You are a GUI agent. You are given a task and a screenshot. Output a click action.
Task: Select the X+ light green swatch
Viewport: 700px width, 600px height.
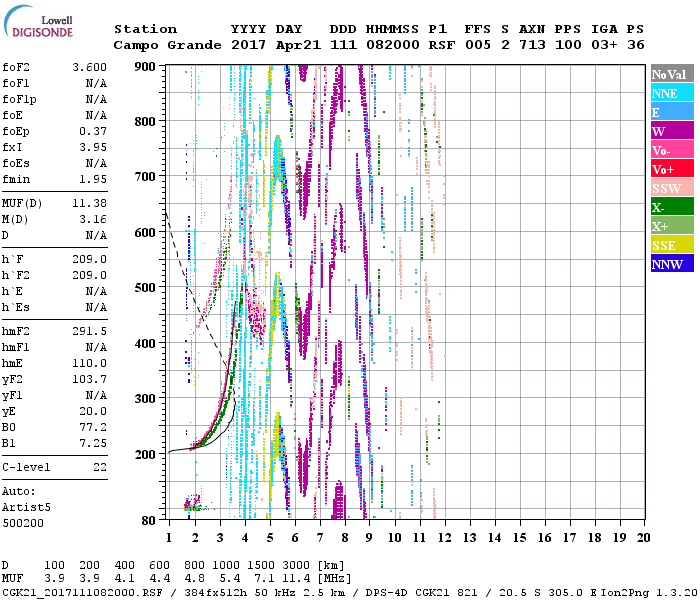click(672, 226)
